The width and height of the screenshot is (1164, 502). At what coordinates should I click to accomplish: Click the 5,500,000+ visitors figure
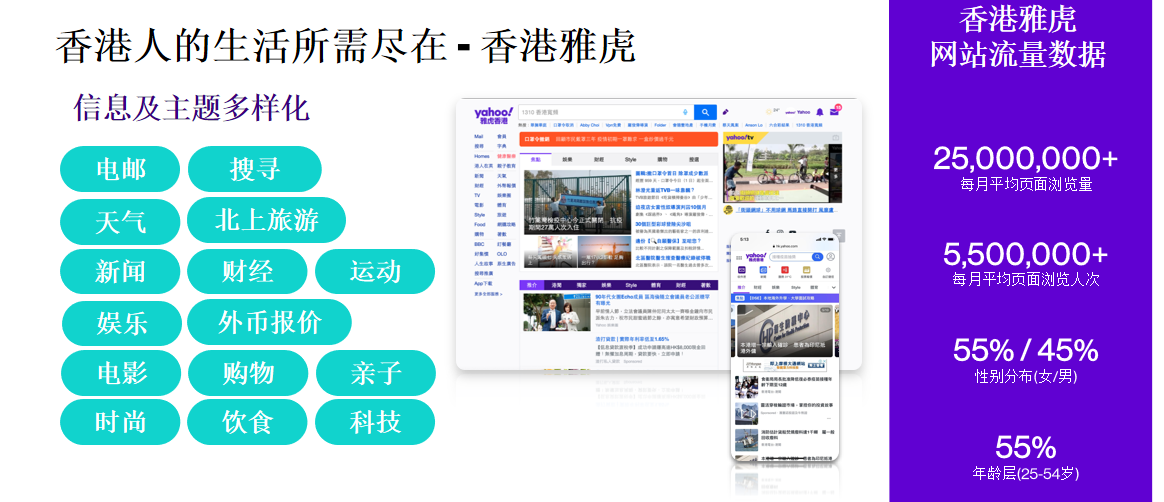click(1026, 255)
